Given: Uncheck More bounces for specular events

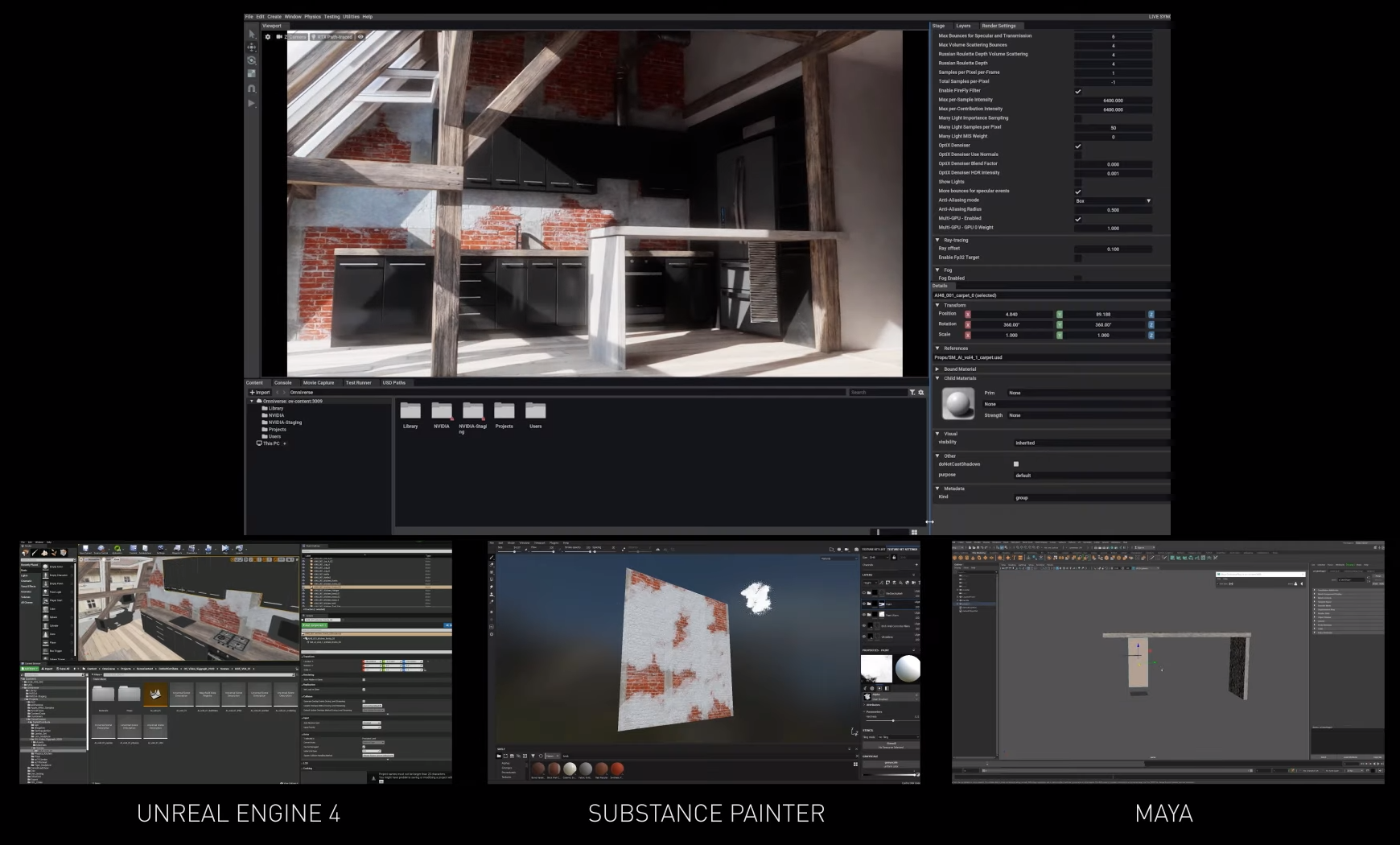Looking at the screenshot, I should 1078,192.
